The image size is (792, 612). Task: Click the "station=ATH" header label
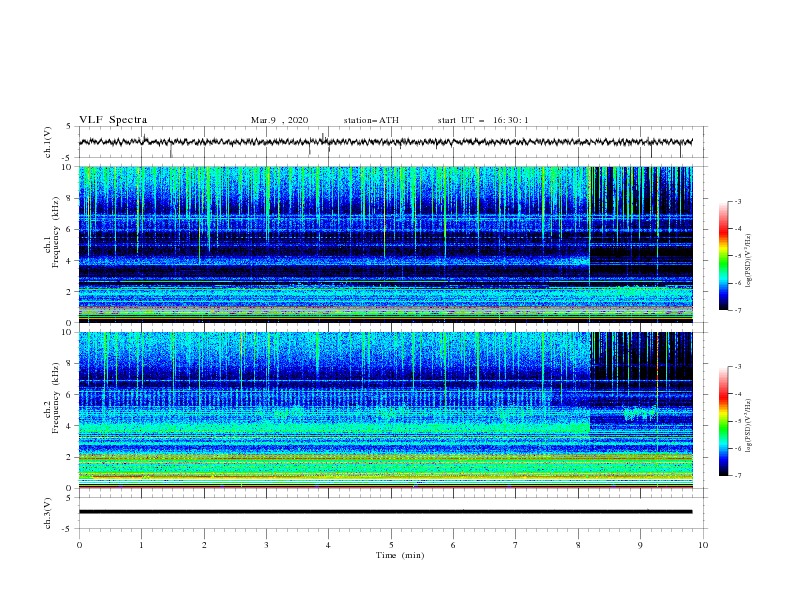click(371, 120)
